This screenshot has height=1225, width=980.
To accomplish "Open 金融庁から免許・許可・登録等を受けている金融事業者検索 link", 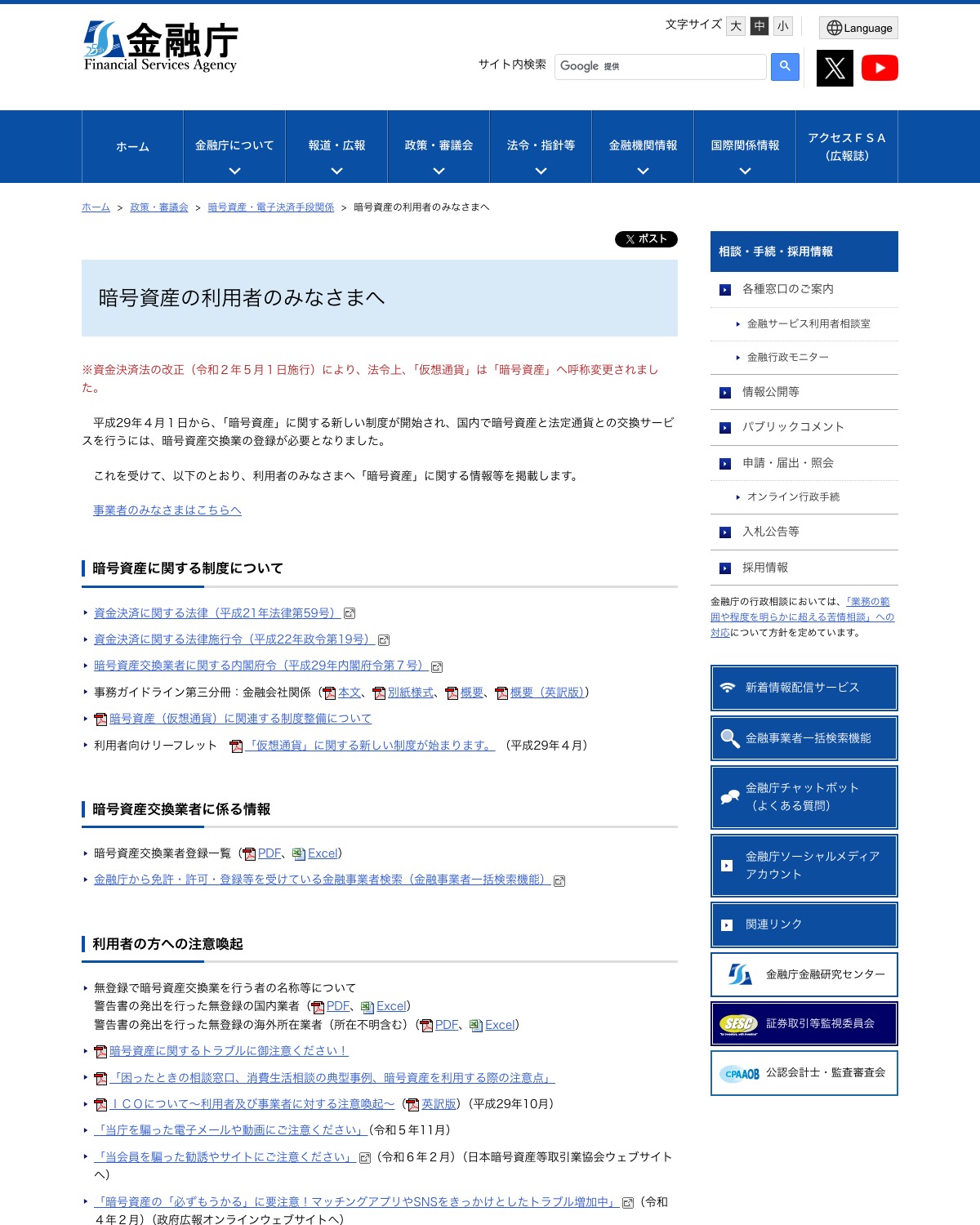I will coord(323,880).
